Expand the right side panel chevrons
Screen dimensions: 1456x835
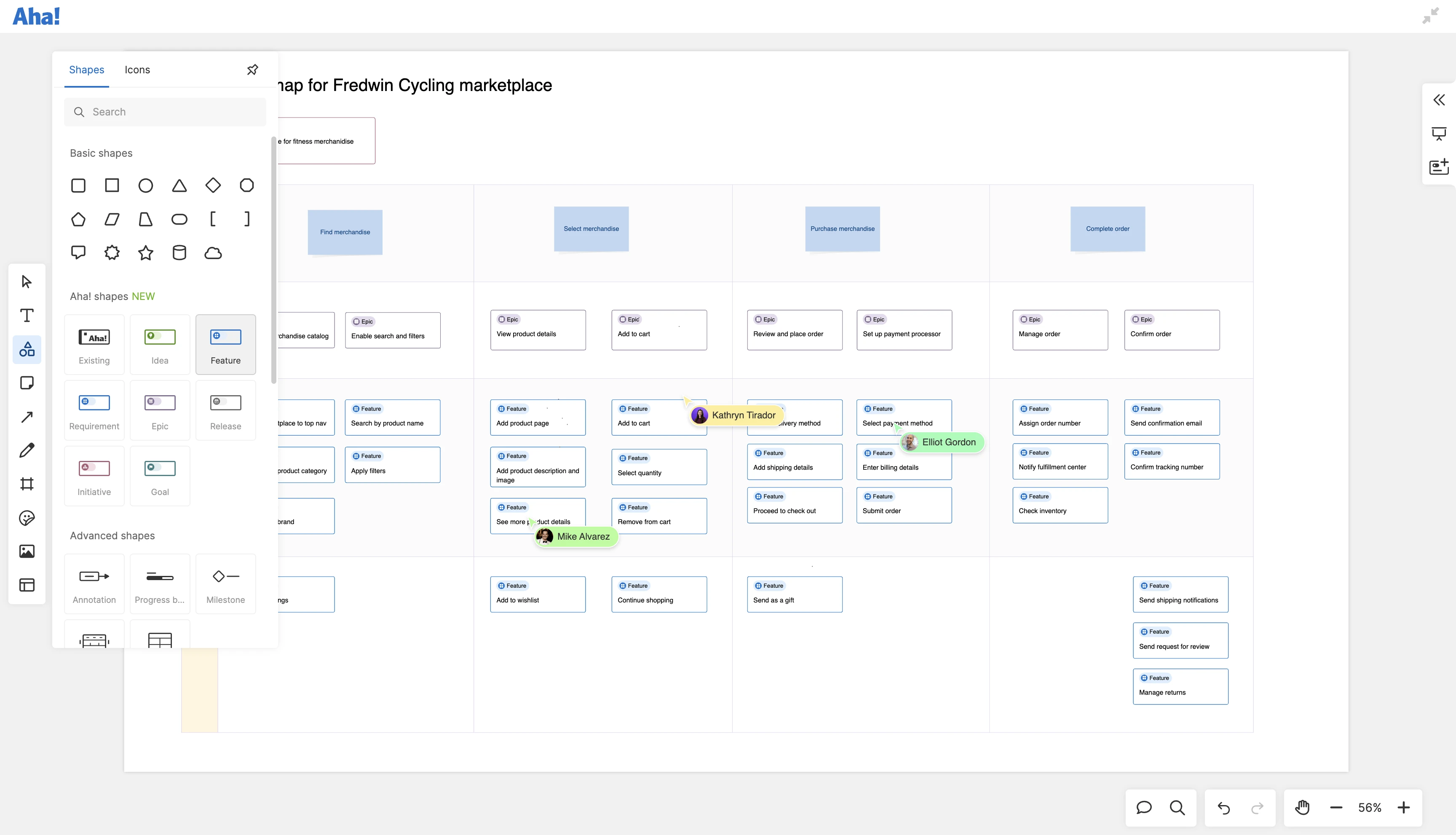1439,100
